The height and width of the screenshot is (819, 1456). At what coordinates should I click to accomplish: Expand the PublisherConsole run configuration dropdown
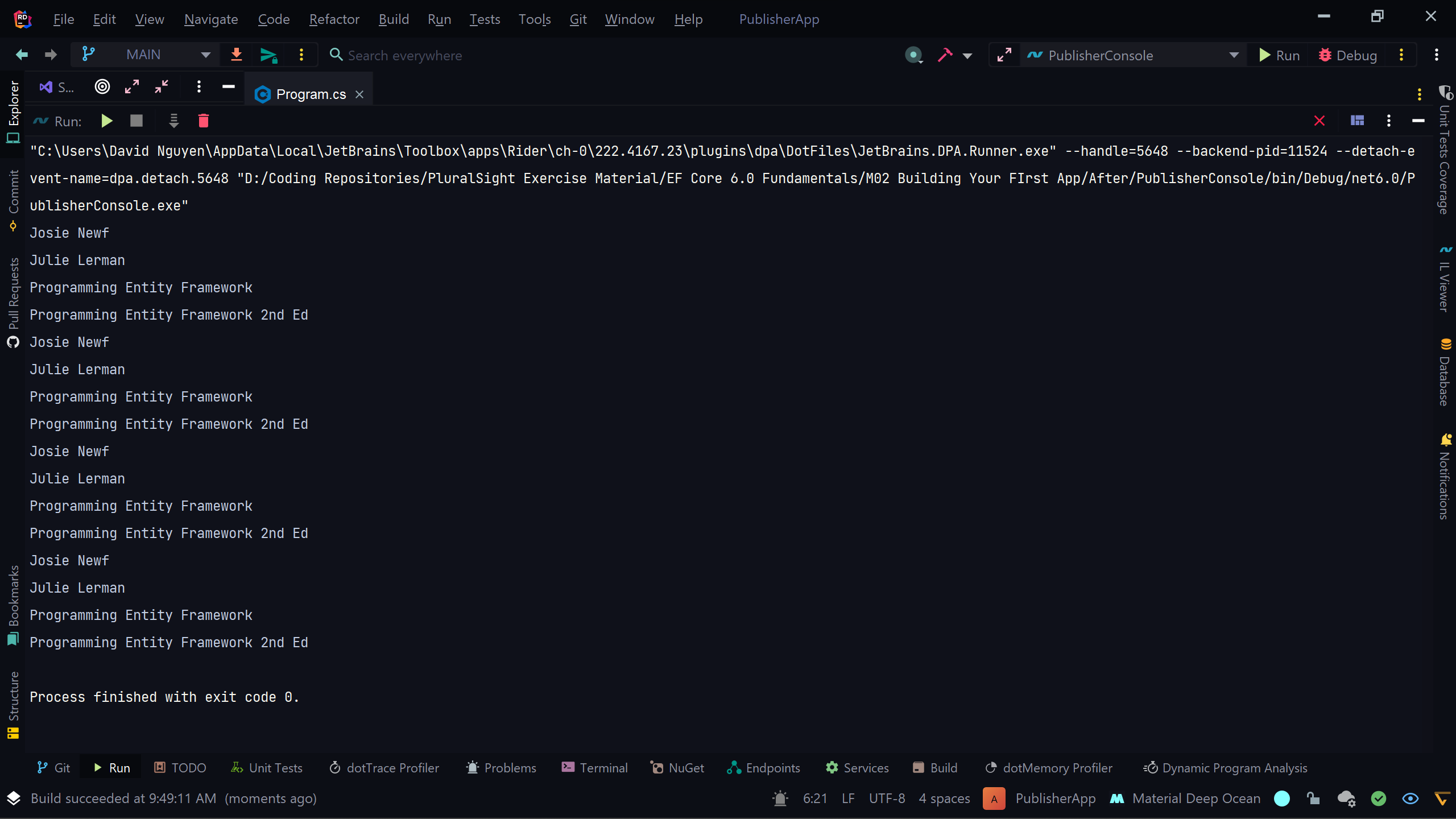click(1234, 55)
